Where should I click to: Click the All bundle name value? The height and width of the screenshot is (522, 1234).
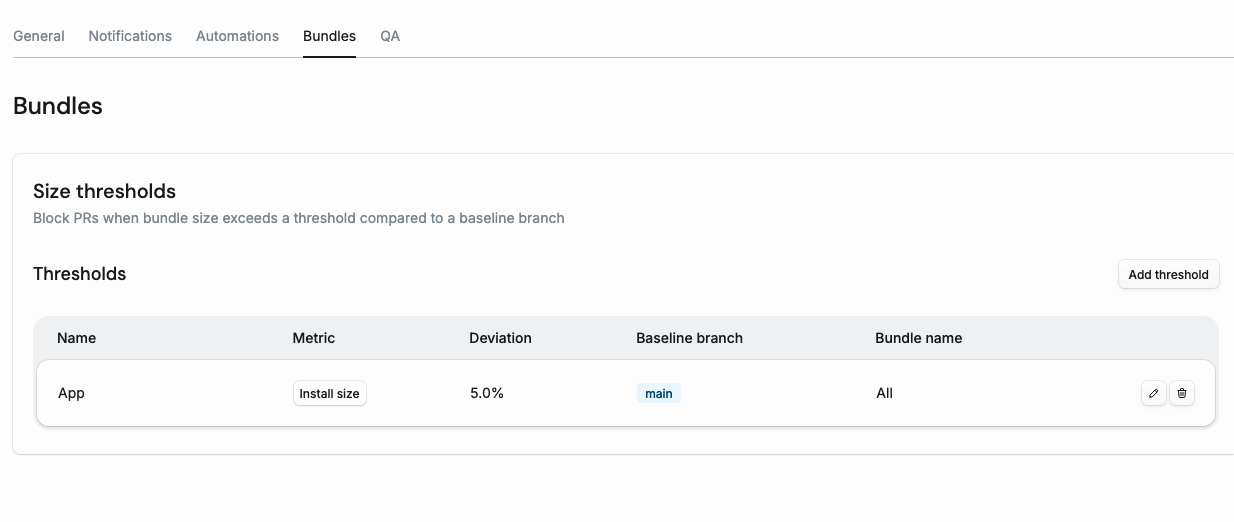click(x=884, y=393)
